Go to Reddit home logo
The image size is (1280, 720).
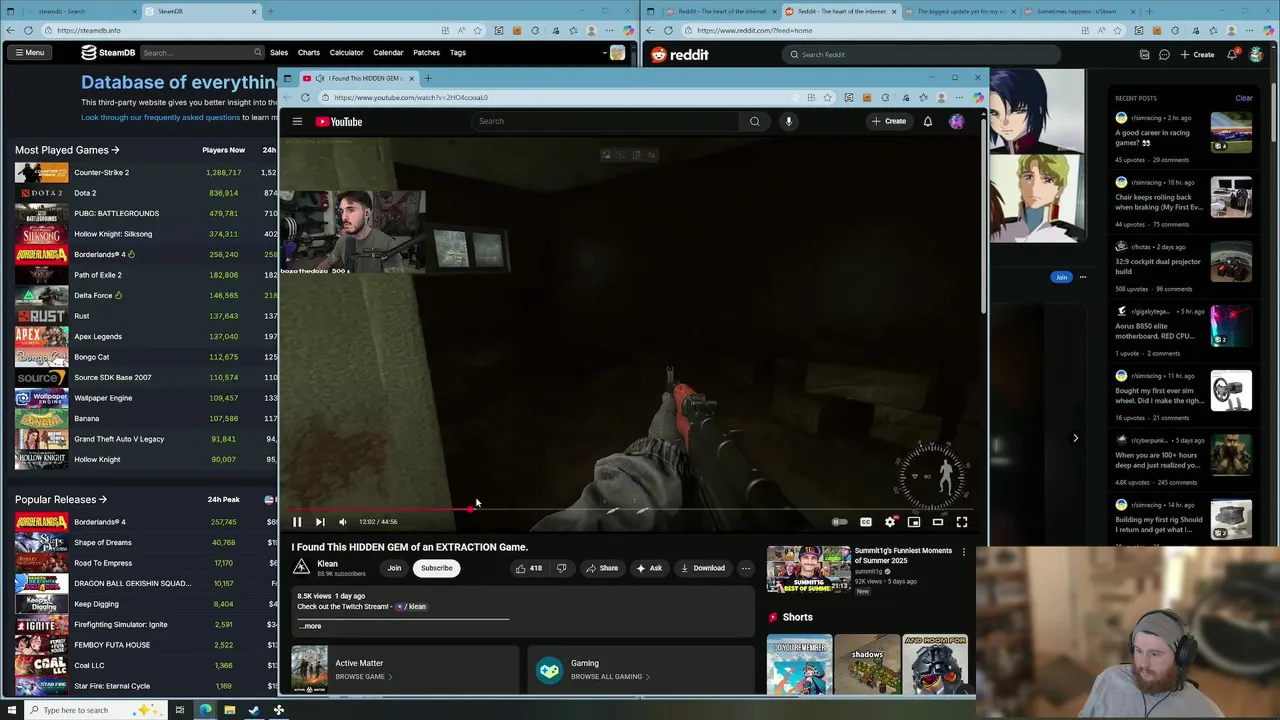point(680,54)
